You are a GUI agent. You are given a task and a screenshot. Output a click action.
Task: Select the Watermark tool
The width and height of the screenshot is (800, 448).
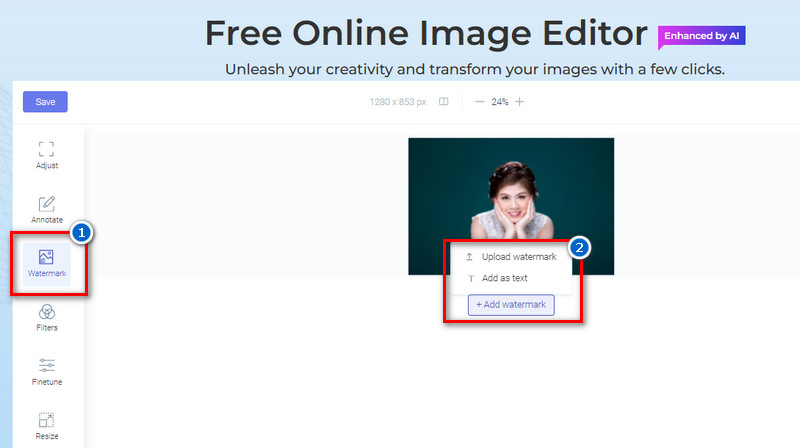(x=46, y=264)
